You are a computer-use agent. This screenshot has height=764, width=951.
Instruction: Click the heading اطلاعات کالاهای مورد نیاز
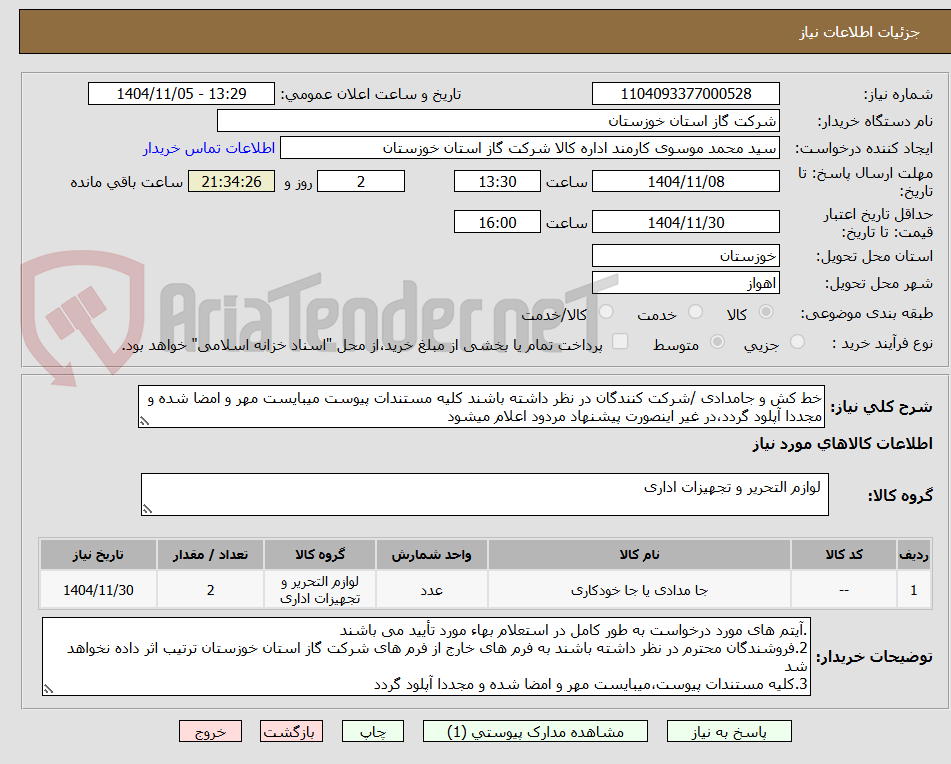point(842,444)
